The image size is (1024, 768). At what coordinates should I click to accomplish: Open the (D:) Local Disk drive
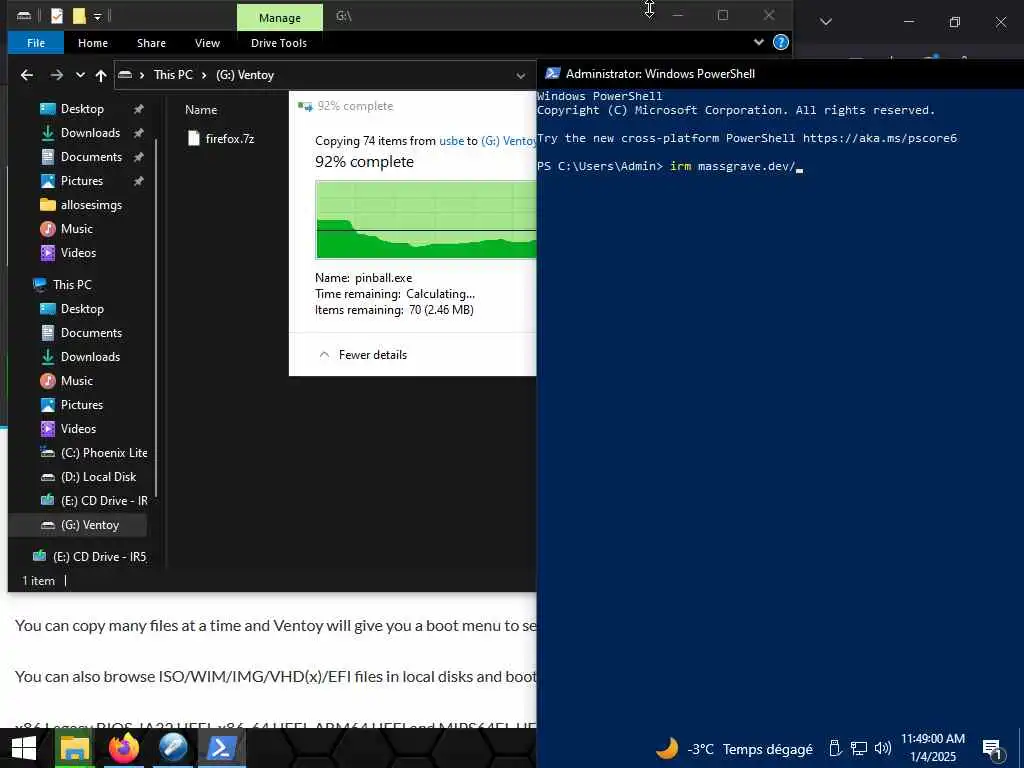coord(98,477)
